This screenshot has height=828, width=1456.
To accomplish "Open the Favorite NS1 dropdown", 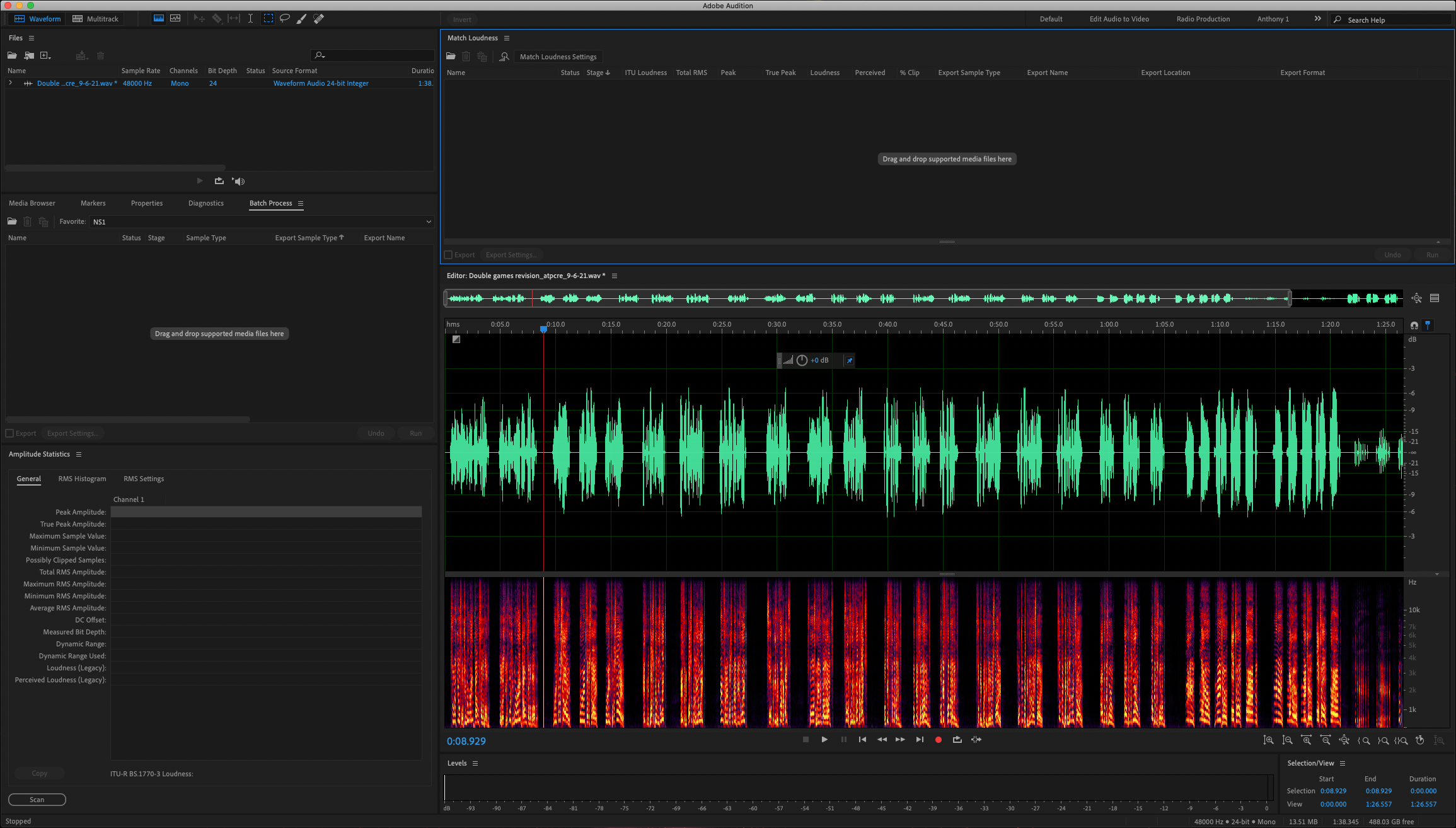I will [x=262, y=222].
